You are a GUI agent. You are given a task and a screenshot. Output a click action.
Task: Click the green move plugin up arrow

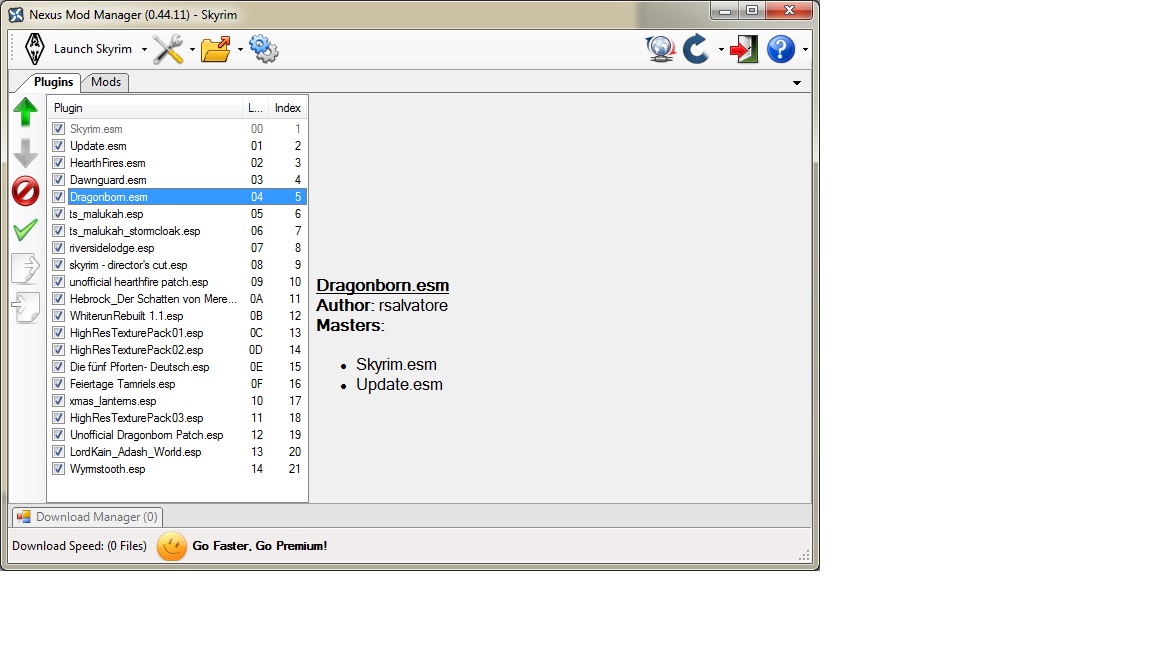tap(26, 112)
